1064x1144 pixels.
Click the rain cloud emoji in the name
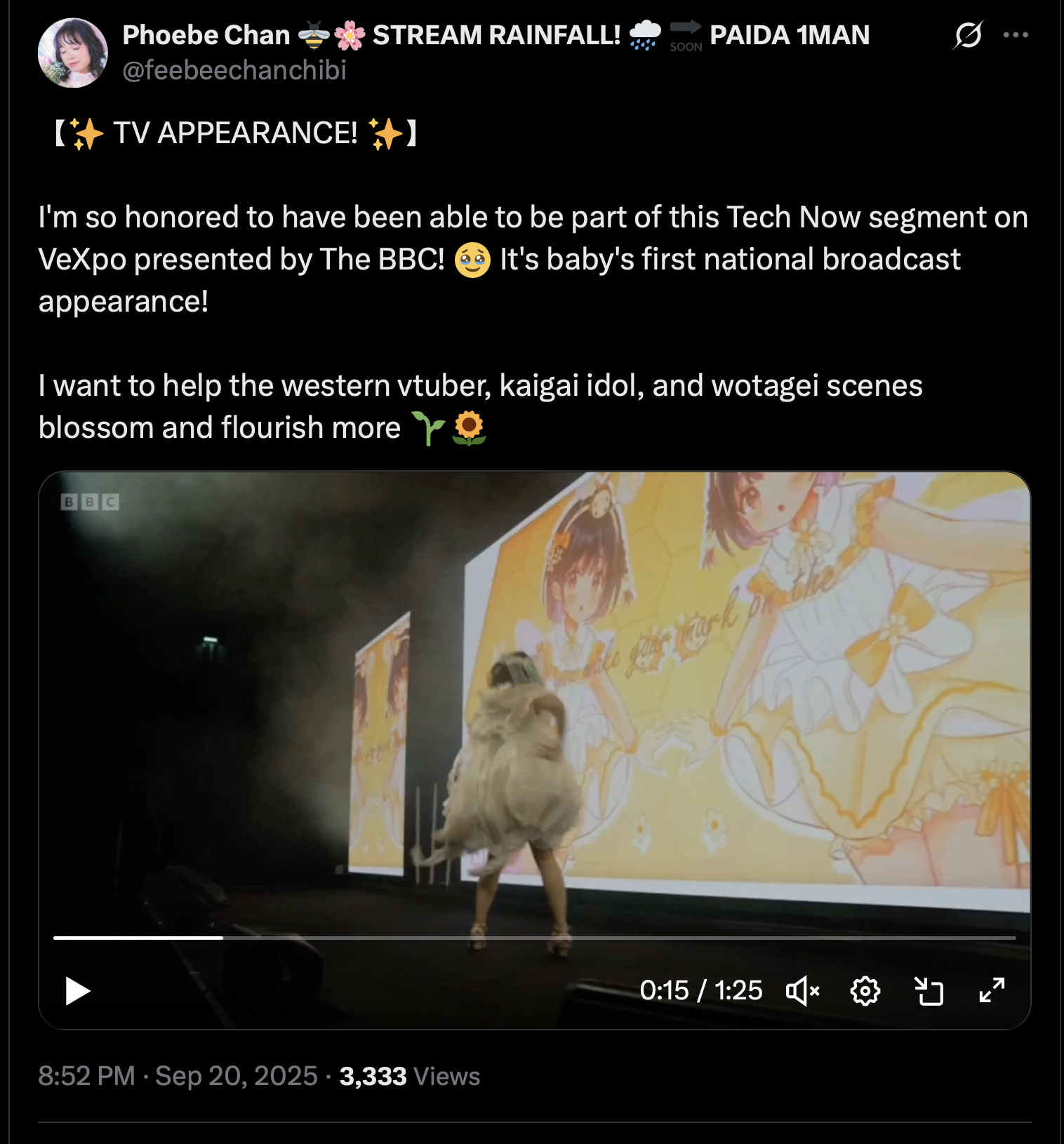(x=644, y=35)
